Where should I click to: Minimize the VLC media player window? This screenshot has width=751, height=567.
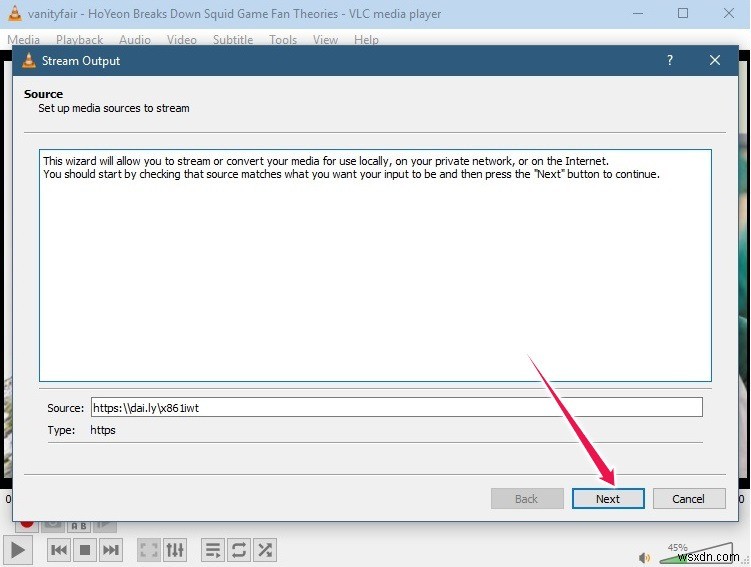[638, 13]
